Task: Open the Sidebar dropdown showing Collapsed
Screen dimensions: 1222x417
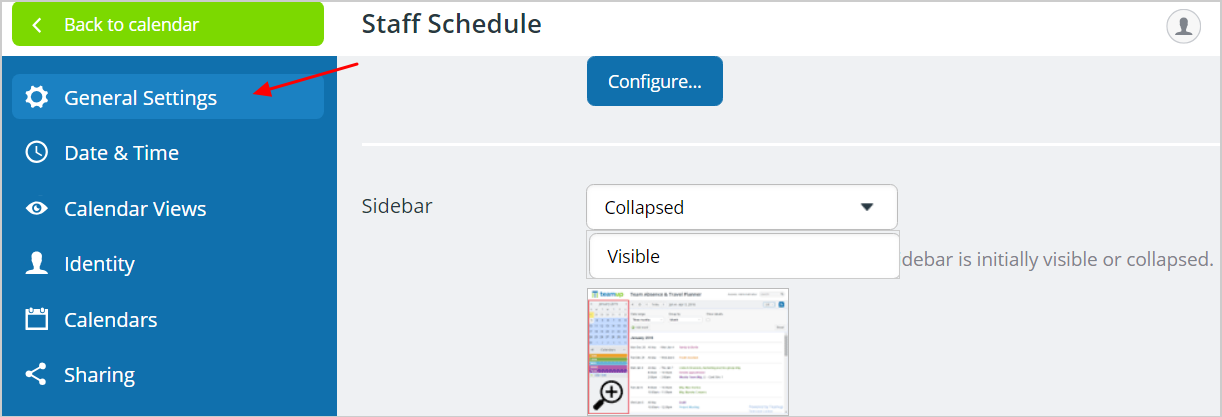Action: pos(742,207)
